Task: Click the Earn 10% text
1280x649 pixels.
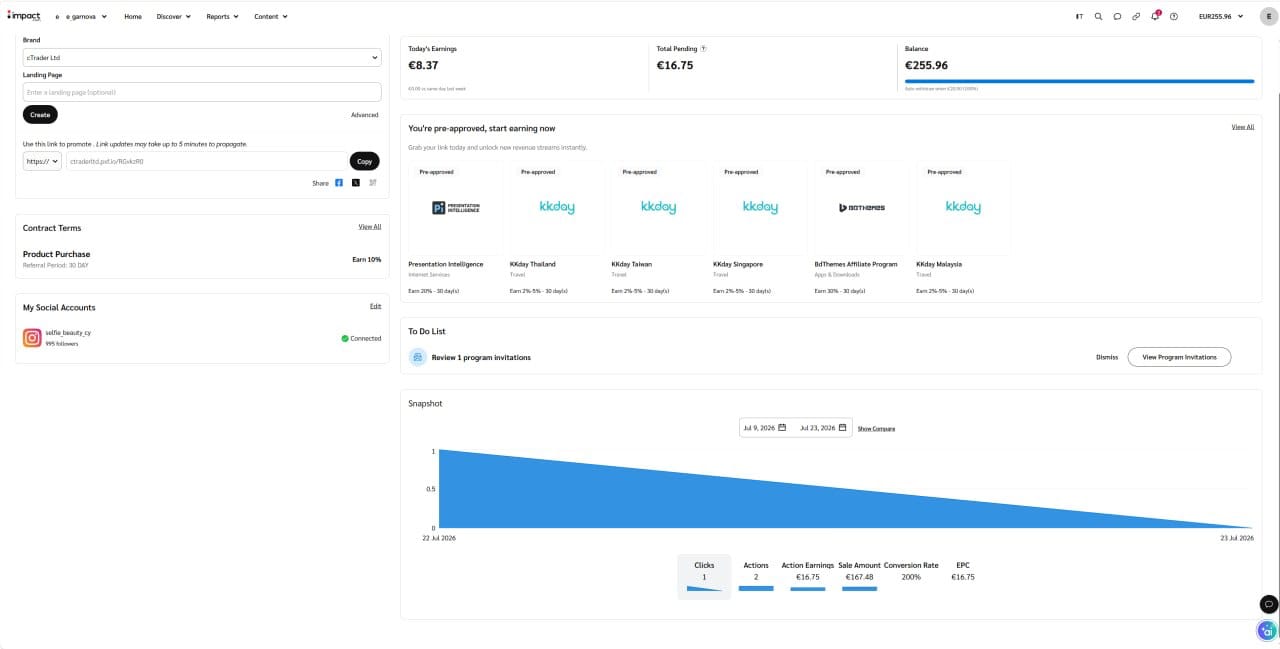Action: point(367,259)
